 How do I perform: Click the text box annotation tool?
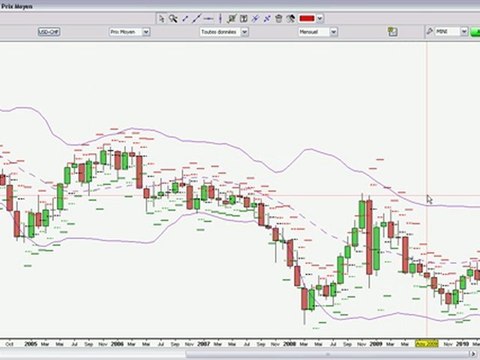(x=244, y=19)
